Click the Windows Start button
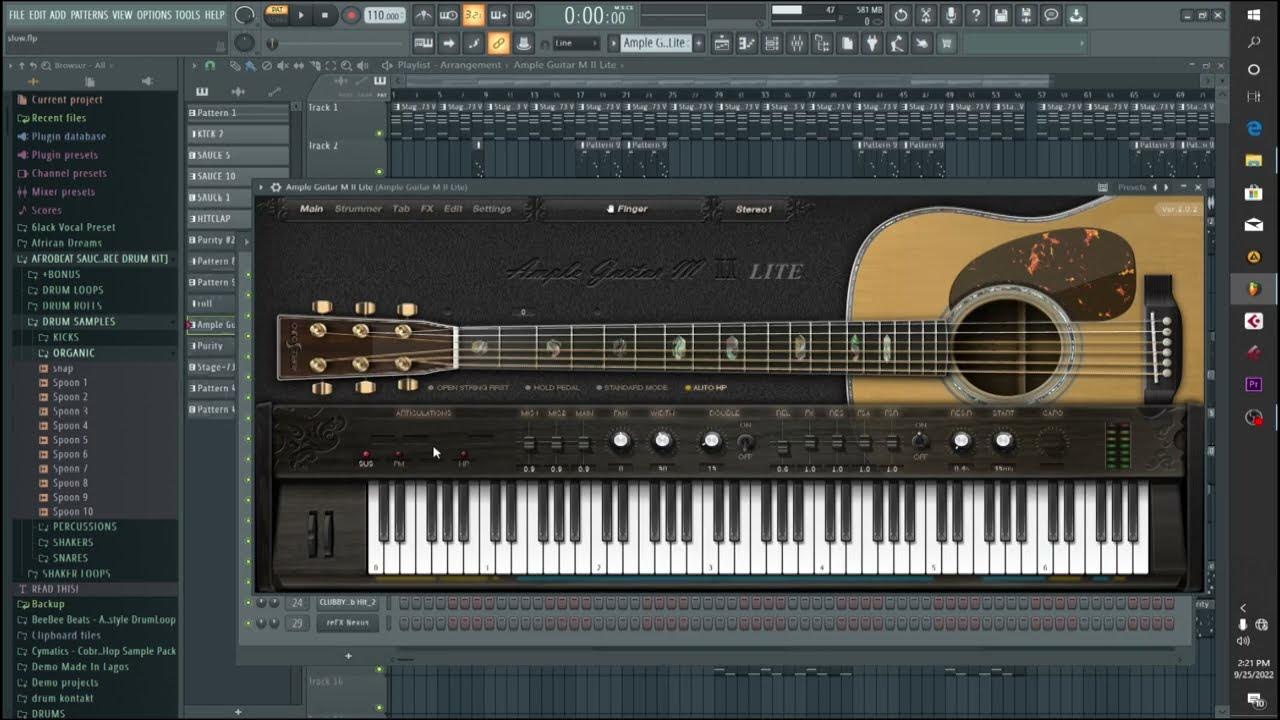The width and height of the screenshot is (1280, 720). [1254, 15]
